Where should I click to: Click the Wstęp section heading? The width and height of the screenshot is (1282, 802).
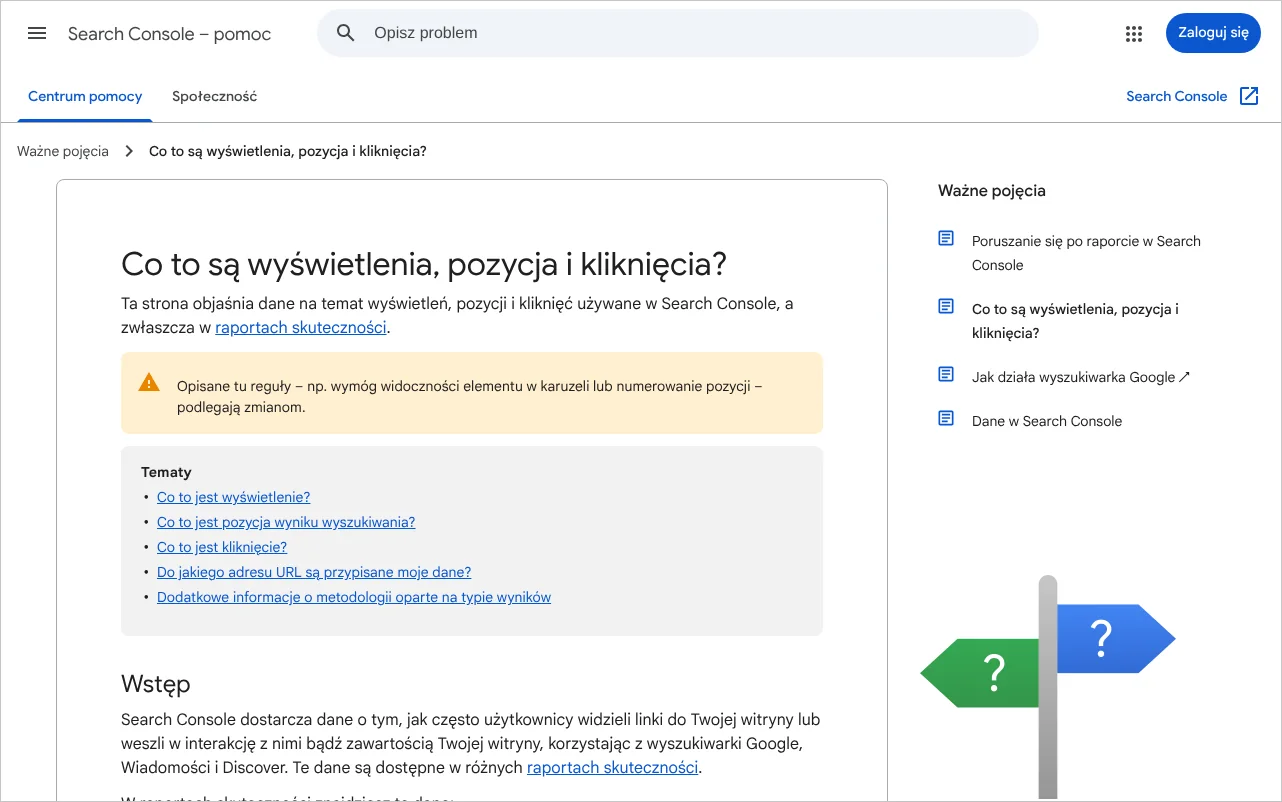pos(156,684)
